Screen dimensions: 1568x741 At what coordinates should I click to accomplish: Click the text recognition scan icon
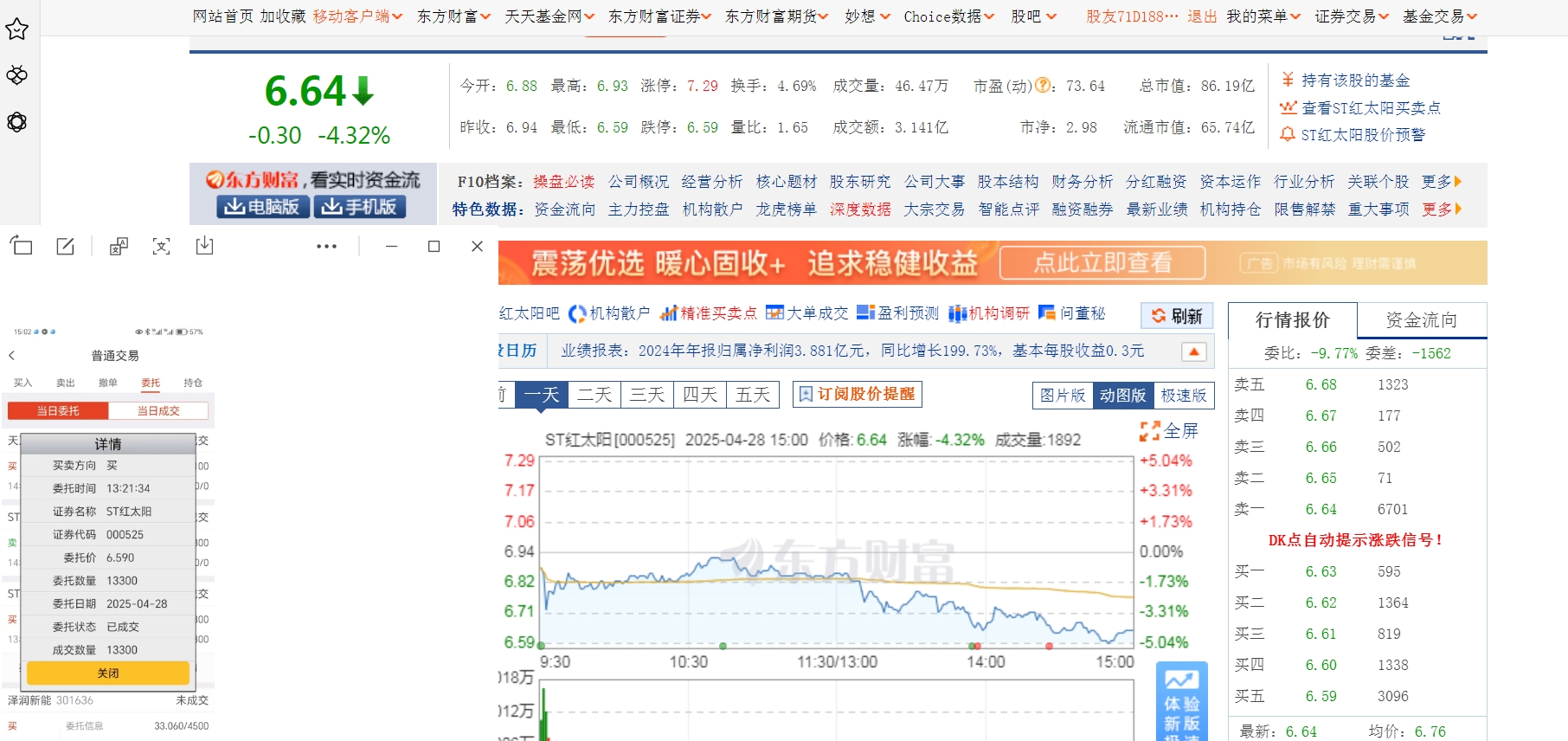(x=162, y=247)
